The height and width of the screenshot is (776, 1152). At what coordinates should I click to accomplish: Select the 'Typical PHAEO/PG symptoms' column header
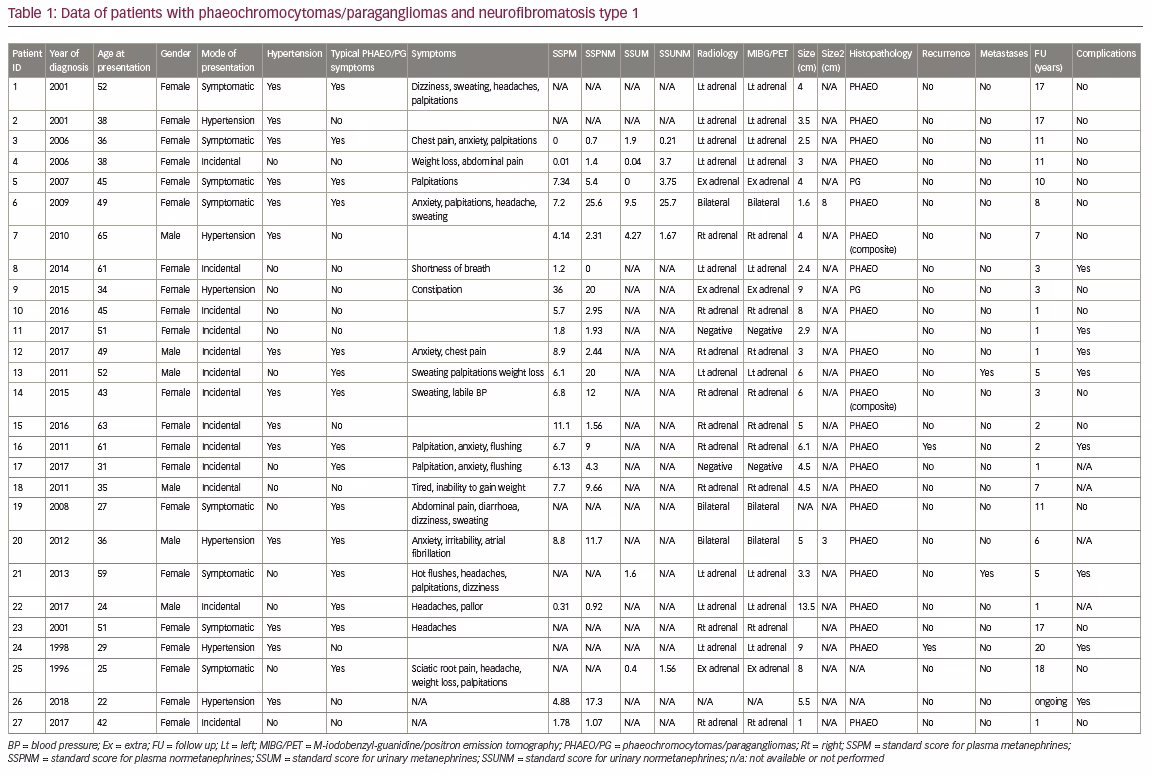[368, 60]
